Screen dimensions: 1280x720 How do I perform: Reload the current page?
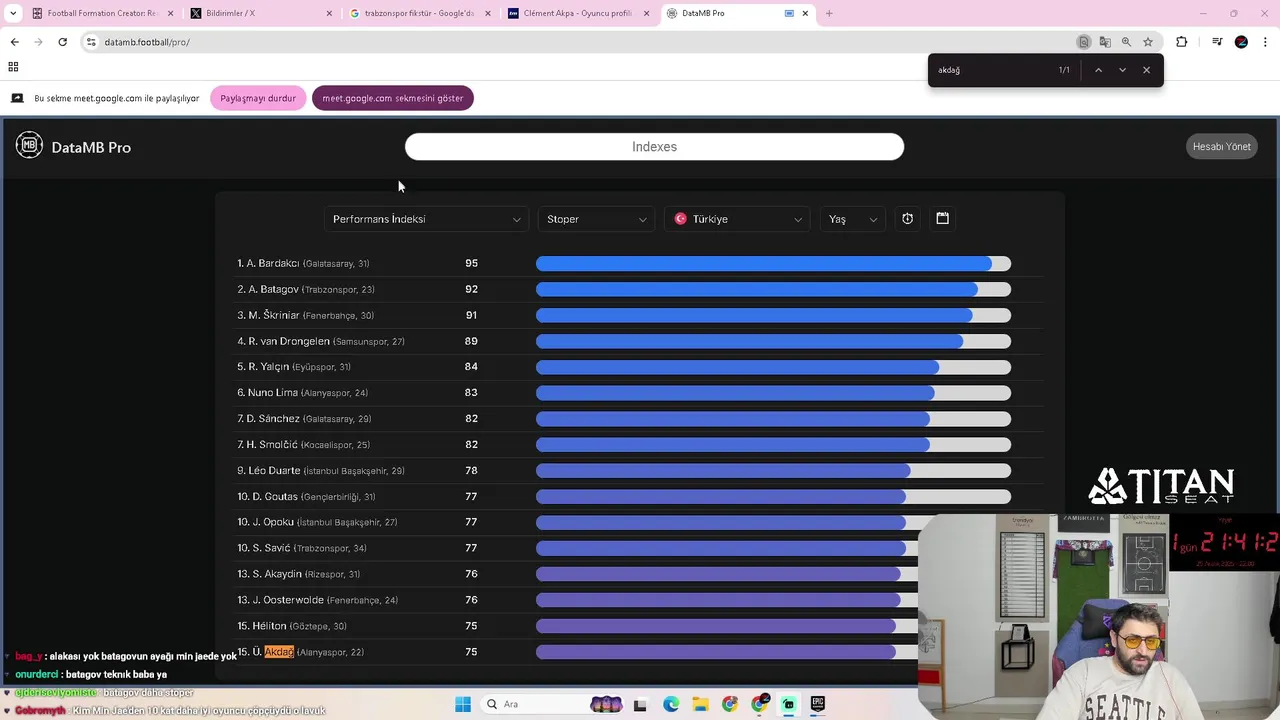[x=62, y=42]
